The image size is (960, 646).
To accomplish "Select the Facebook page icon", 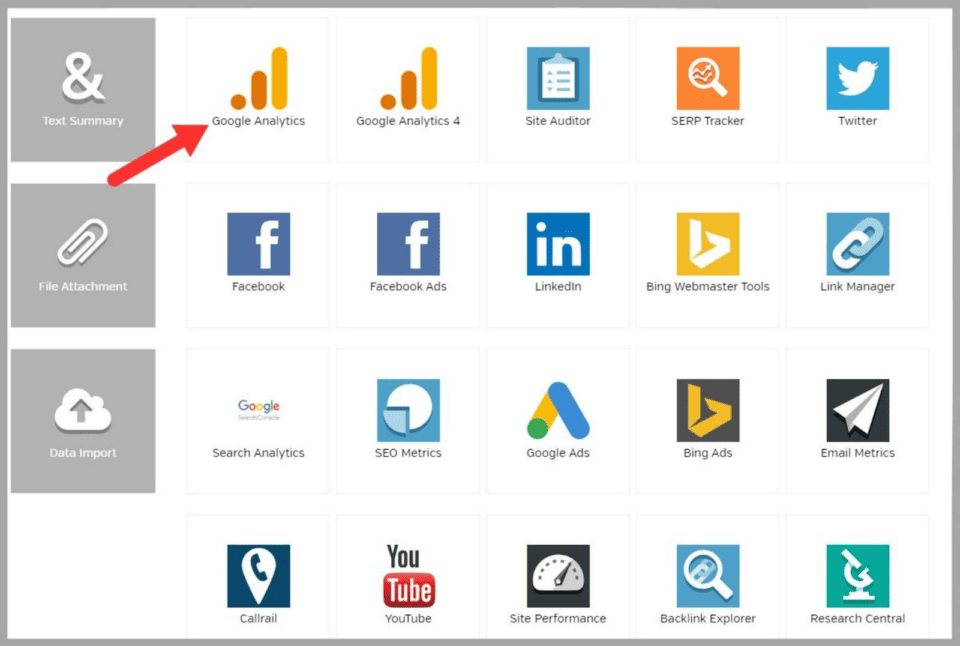I will click(258, 244).
